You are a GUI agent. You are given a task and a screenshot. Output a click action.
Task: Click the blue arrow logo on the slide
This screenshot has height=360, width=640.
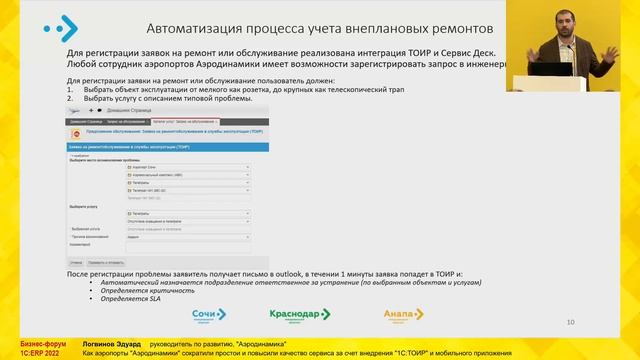click(61, 29)
